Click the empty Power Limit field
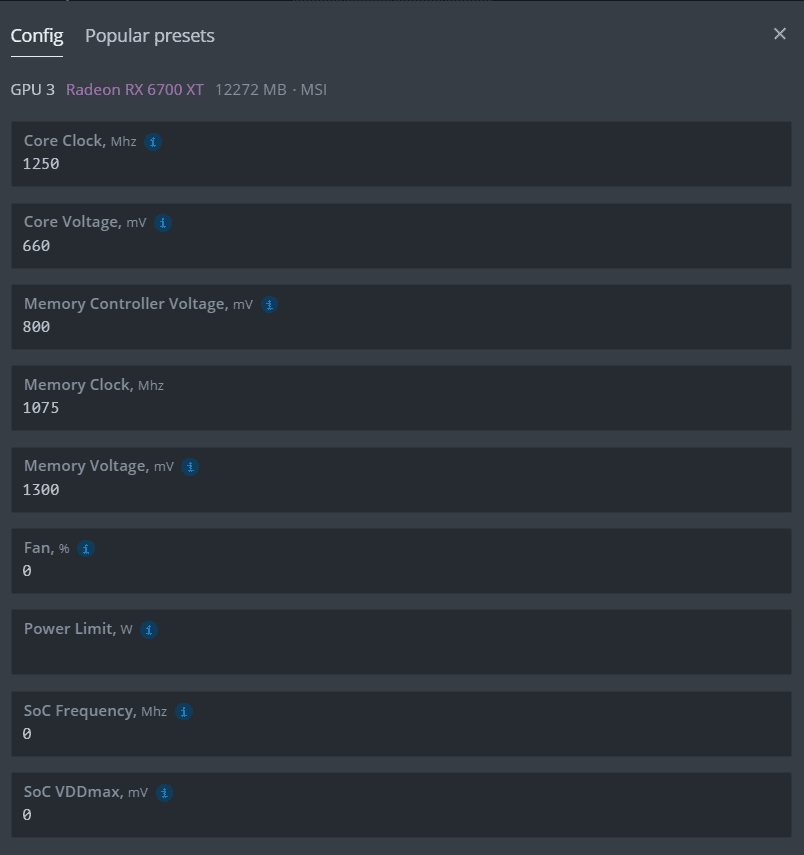The image size is (804, 855). coord(400,653)
